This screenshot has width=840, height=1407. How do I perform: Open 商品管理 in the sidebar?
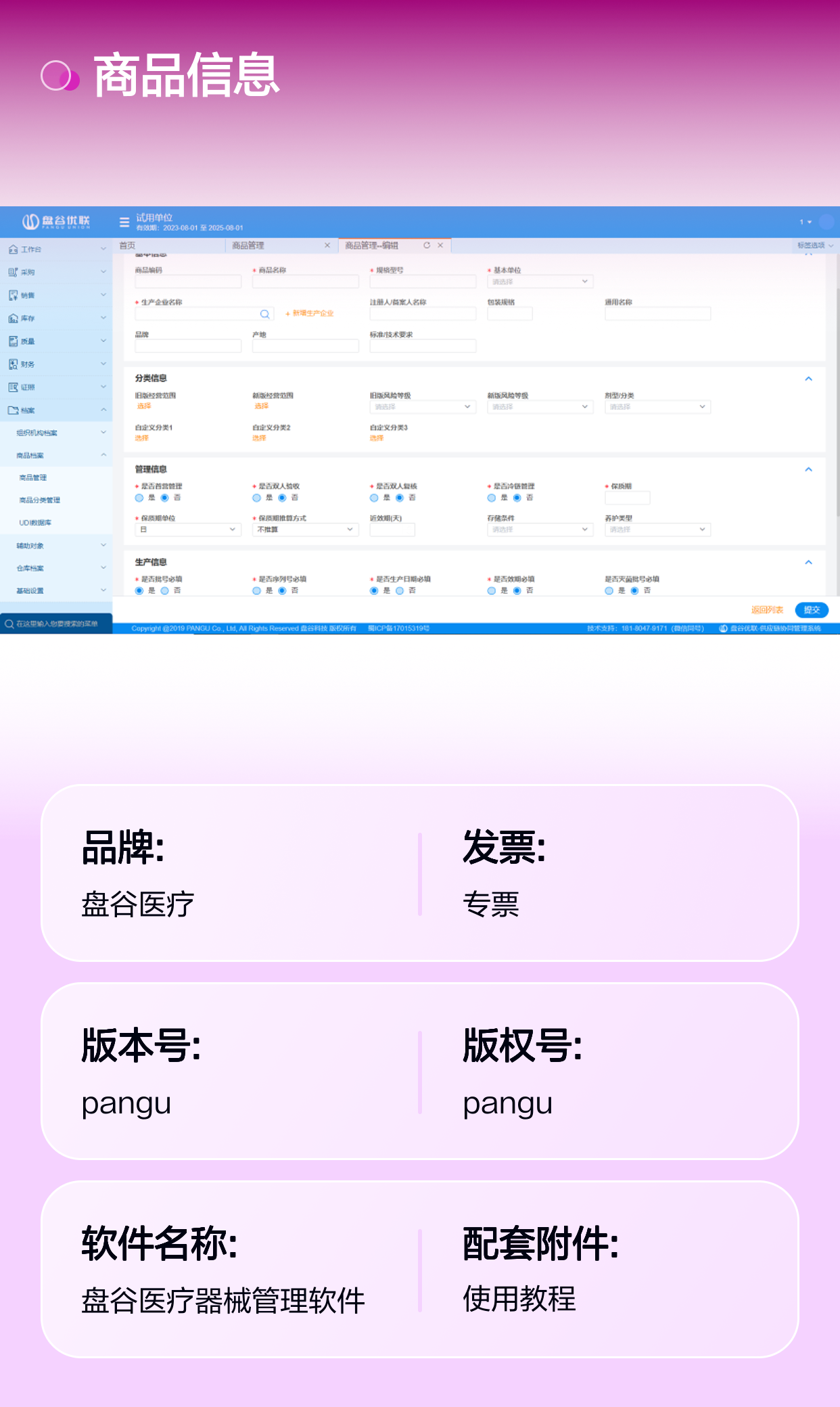[33, 478]
